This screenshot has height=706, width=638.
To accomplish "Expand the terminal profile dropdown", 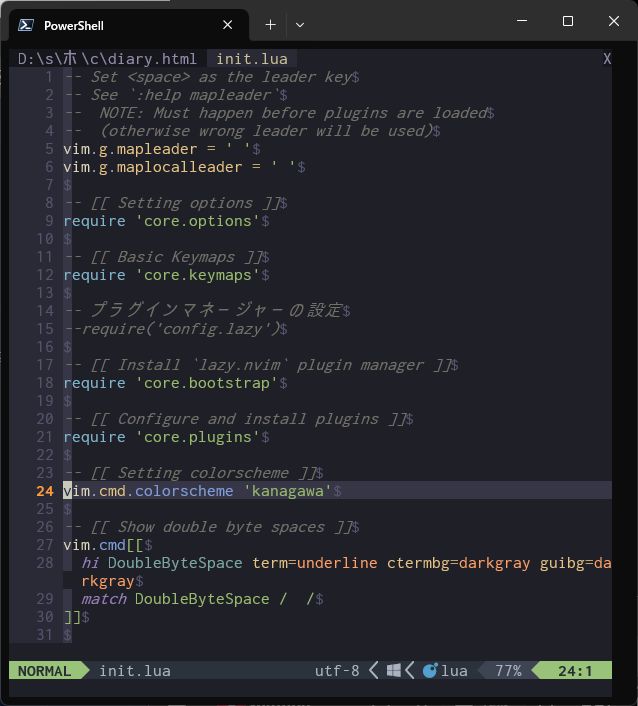I will 299,25.
